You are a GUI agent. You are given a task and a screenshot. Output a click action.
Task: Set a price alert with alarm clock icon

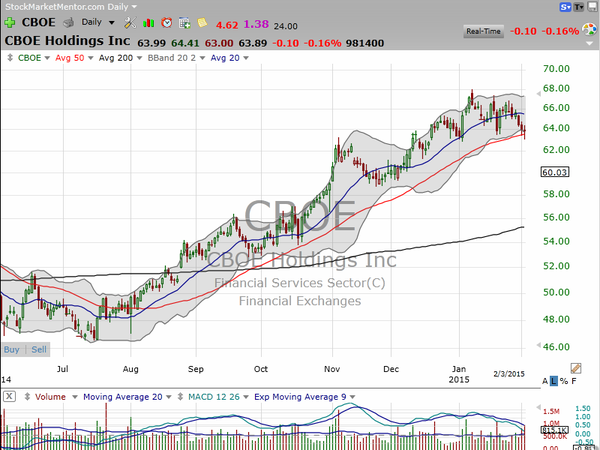click(166, 23)
